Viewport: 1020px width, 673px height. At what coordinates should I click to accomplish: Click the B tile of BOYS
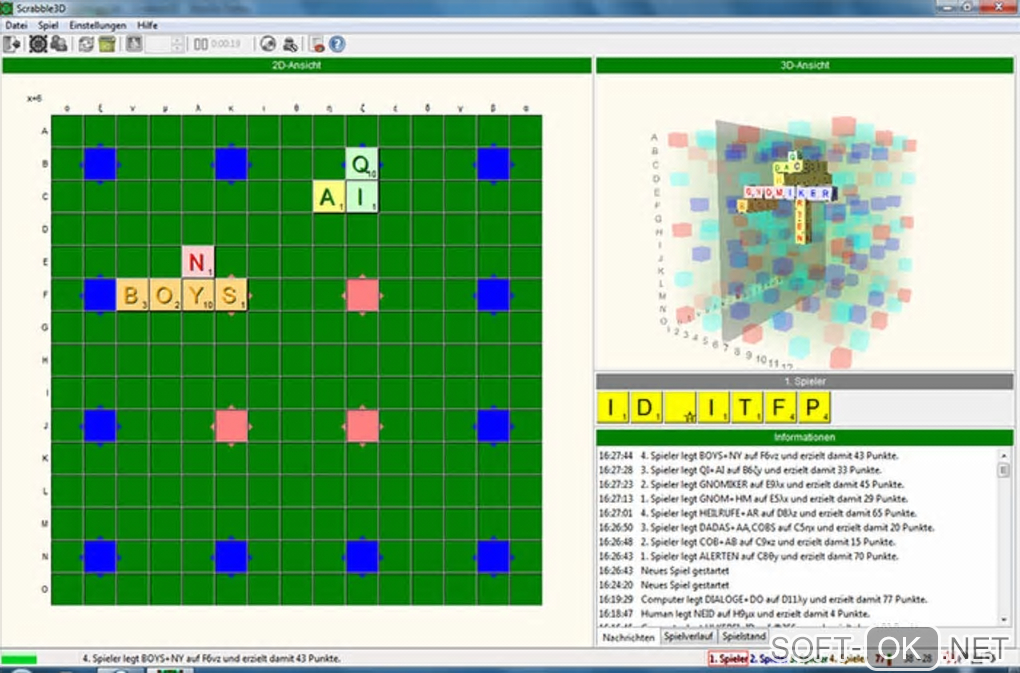[x=133, y=295]
